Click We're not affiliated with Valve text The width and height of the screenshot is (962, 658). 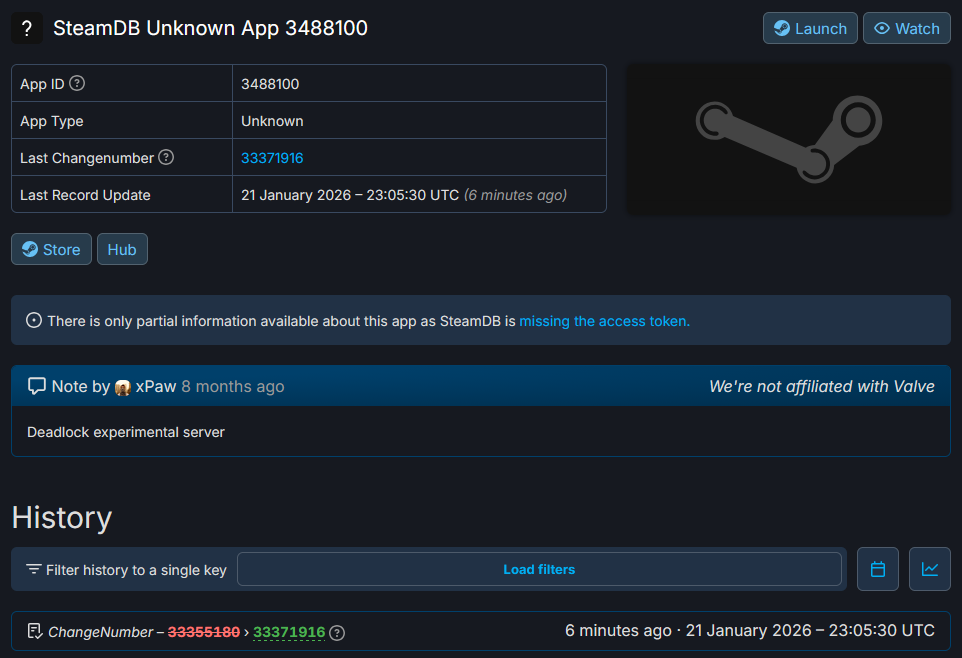[x=822, y=387]
